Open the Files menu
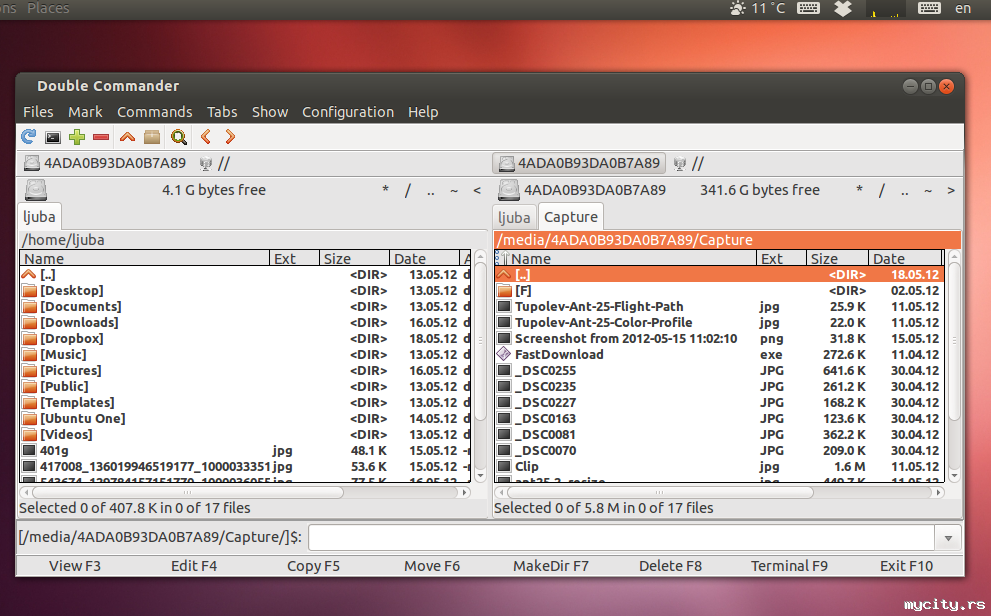 pyautogui.click(x=38, y=112)
